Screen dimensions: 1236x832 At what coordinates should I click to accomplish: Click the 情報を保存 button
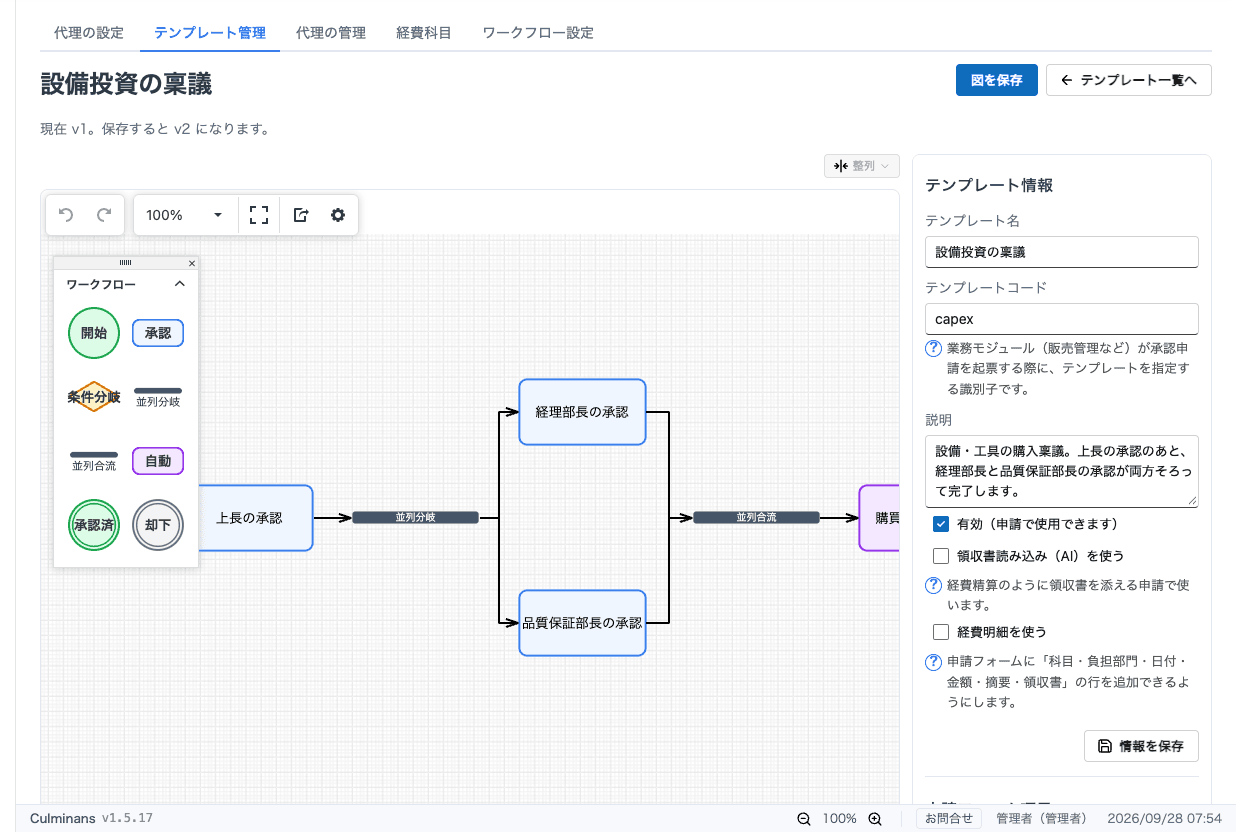tap(1141, 746)
